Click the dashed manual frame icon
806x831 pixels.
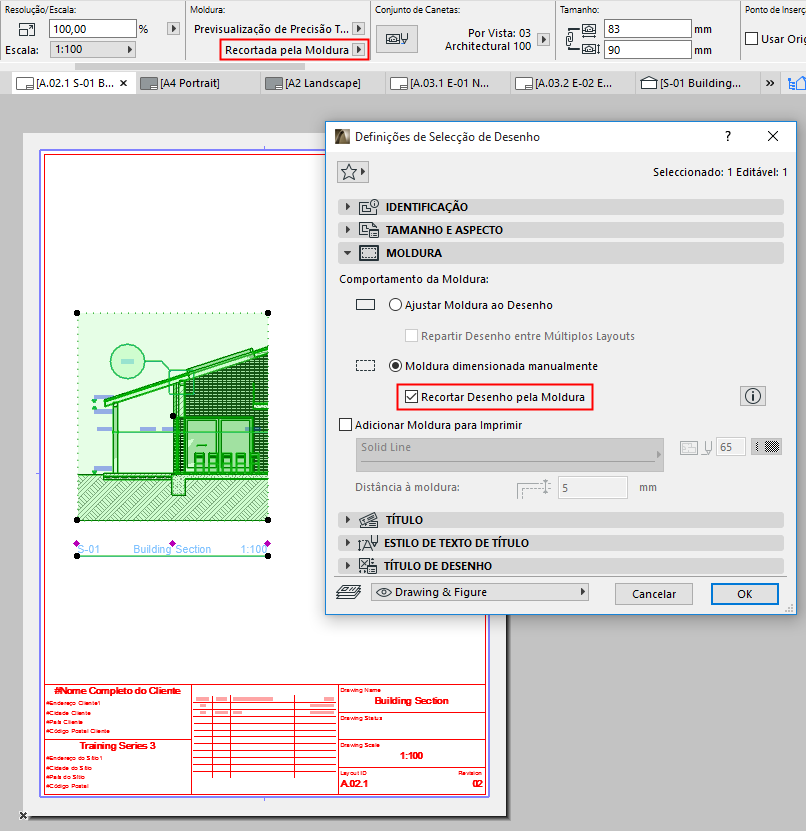pos(365,366)
